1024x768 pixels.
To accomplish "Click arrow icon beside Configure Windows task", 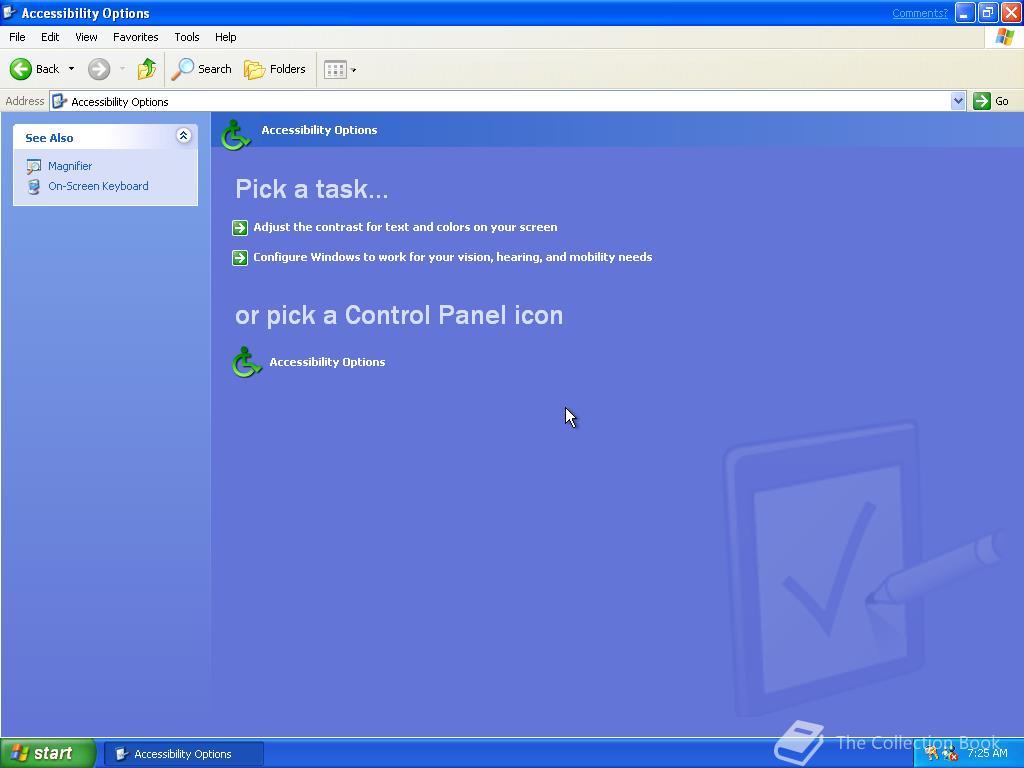I will [x=240, y=258].
